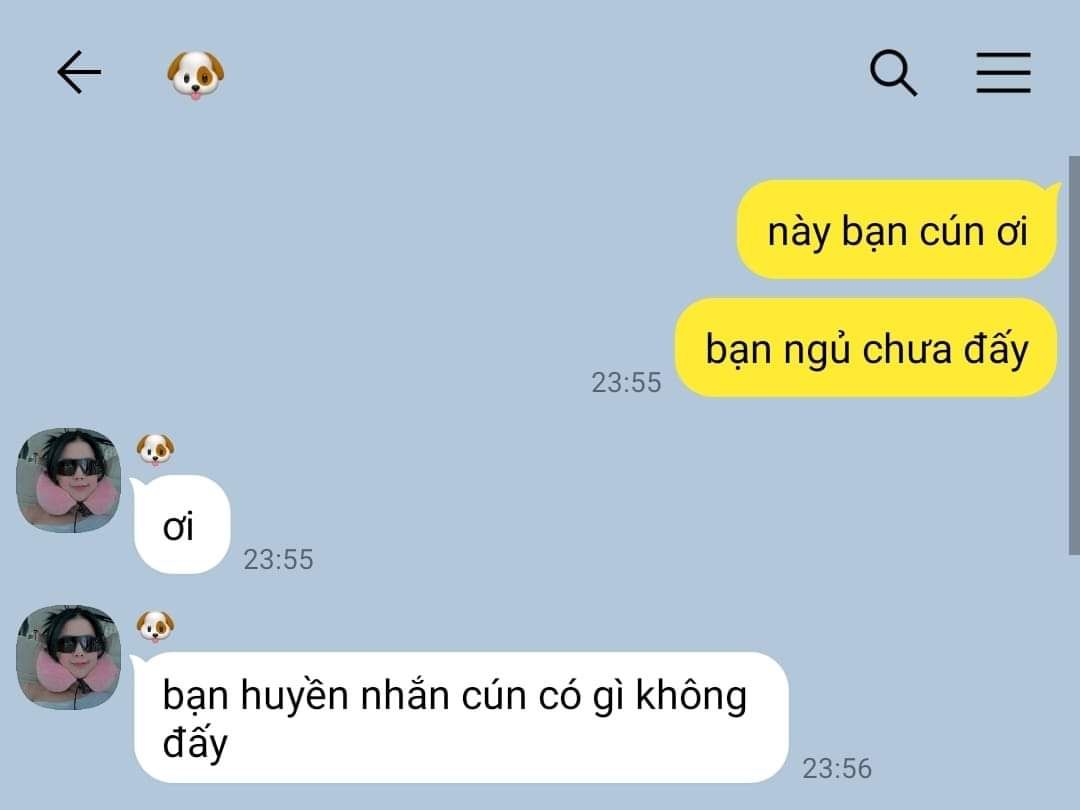
Task: Open the chat search magnifier
Action: click(893, 72)
